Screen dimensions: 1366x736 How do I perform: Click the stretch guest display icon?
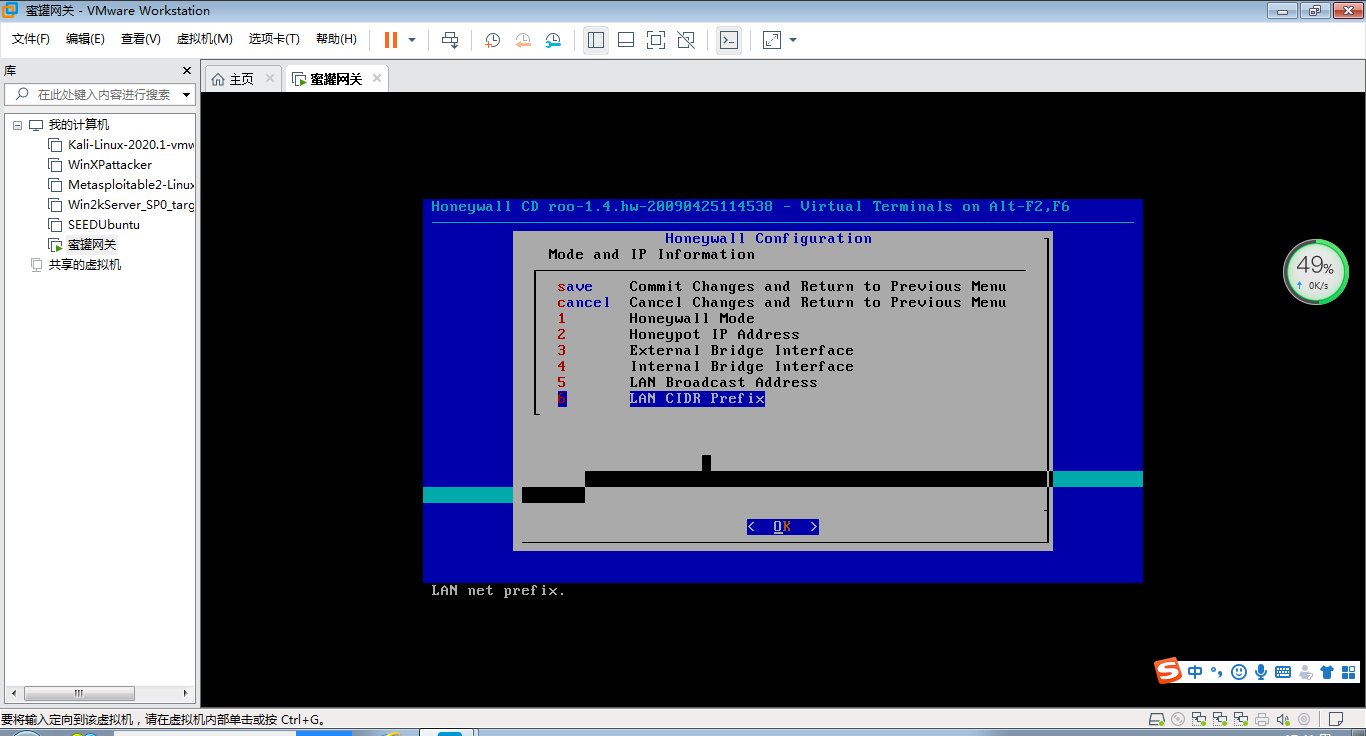(772, 40)
